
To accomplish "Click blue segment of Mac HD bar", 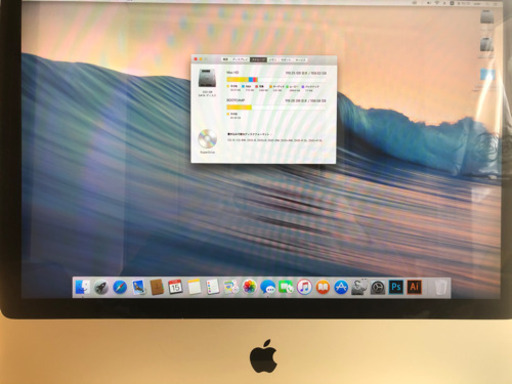I will (251, 79).
